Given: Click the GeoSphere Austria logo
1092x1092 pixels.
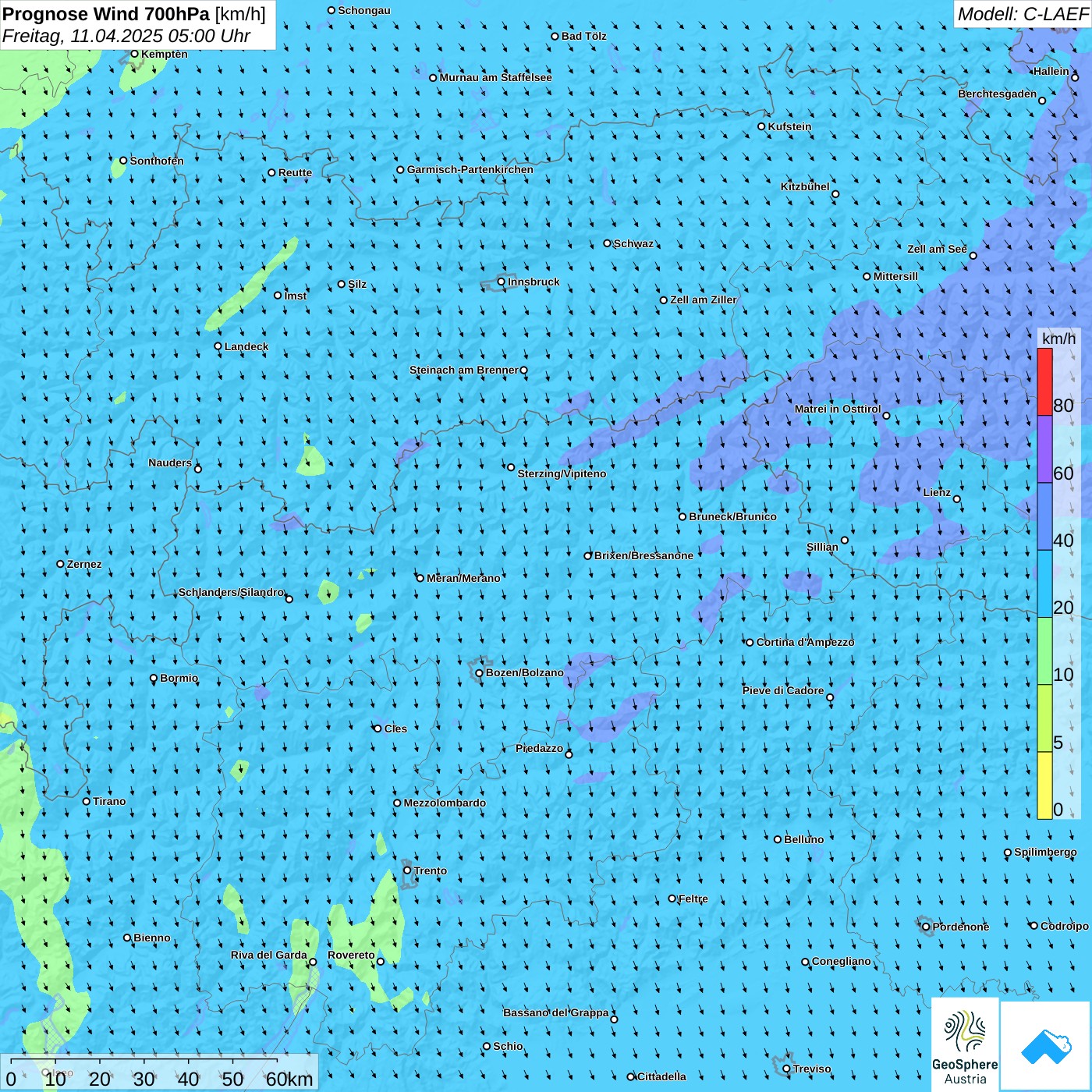Looking at the screenshot, I should click(x=965, y=1044).
